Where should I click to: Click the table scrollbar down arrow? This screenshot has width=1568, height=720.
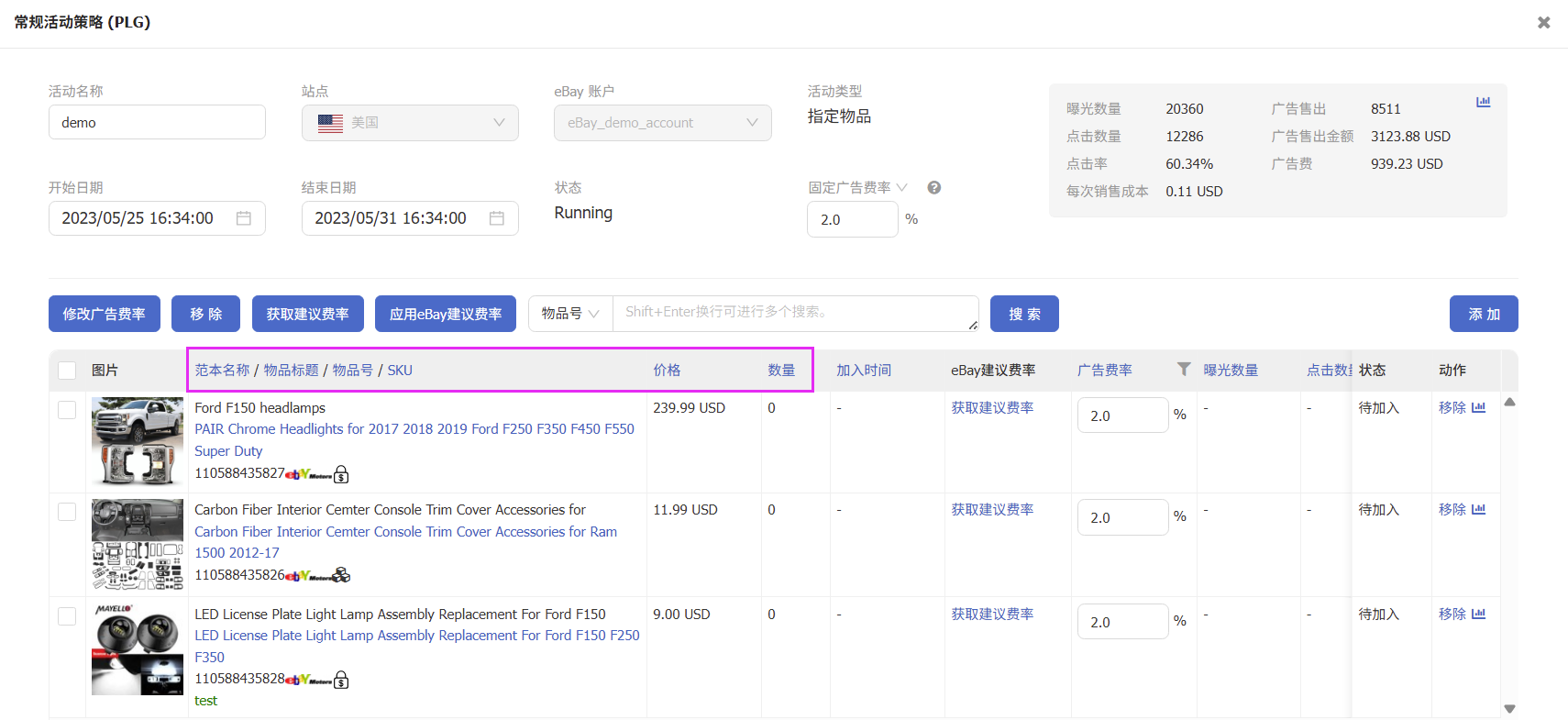point(1509,708)
